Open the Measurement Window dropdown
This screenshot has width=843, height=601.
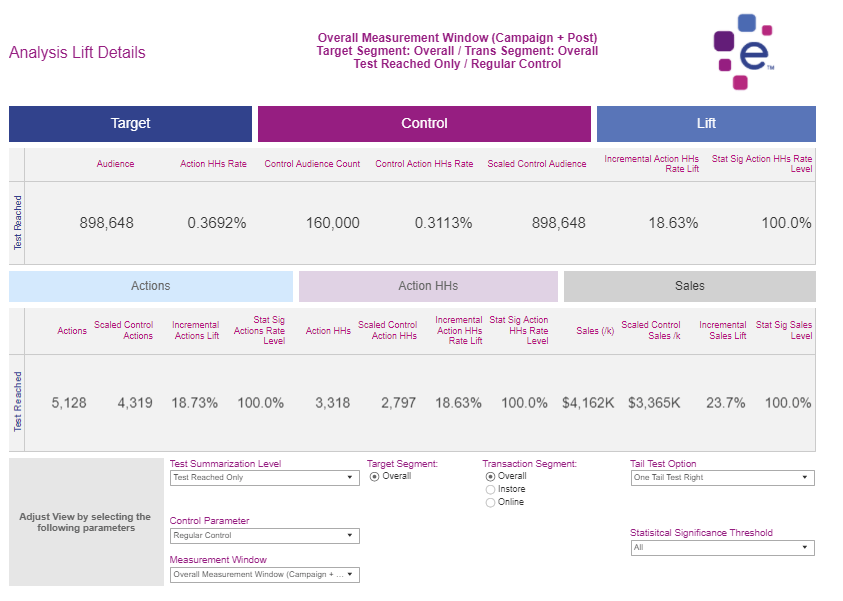pos(264,575)
